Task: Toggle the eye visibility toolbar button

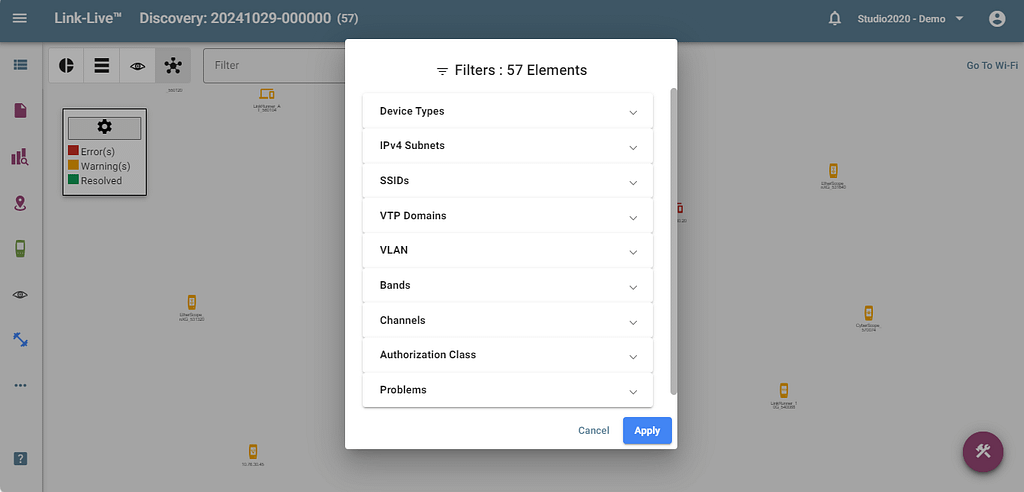Action: (x=137, y=65)
